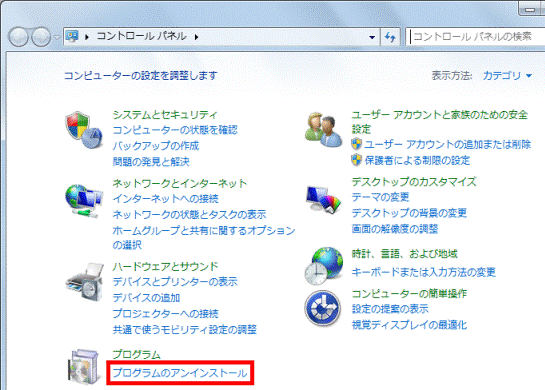Image resolution: width=545 pixels, height=390 pixels.
Task: Click プログラムのアンインストール link
Action: [x=180, y=373]
